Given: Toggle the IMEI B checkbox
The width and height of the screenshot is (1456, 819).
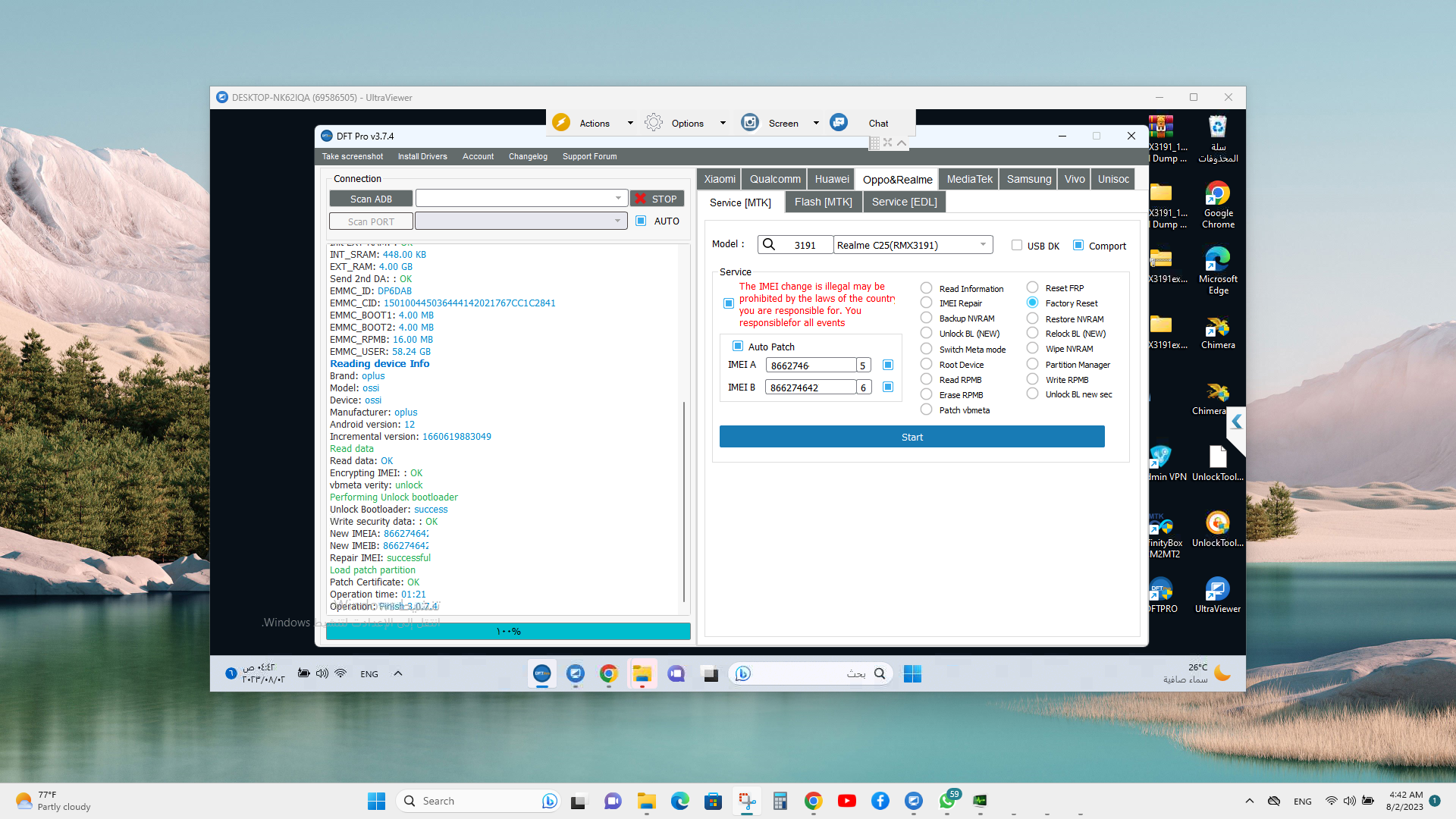Looking at the screenshot, I should tap(888, 387).
